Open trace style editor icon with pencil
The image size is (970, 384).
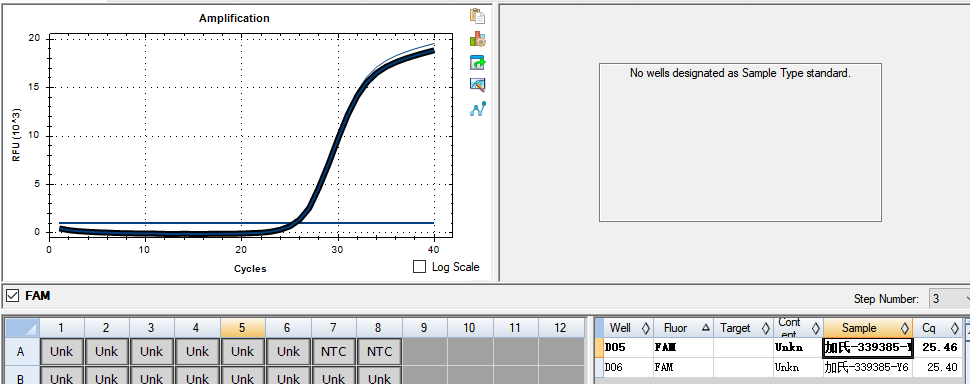[x=477, y=85]
